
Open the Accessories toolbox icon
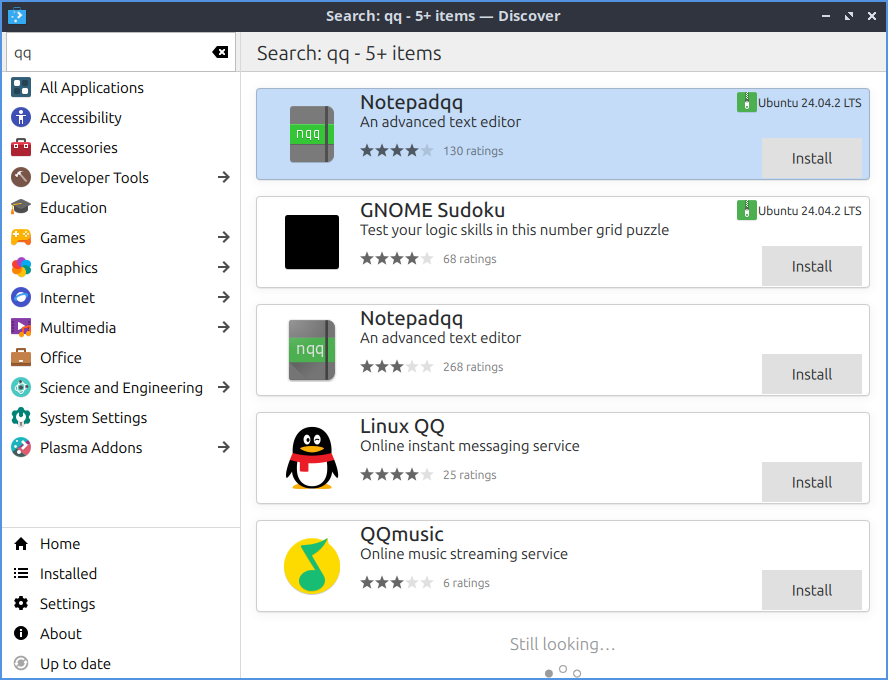point(21,148)
